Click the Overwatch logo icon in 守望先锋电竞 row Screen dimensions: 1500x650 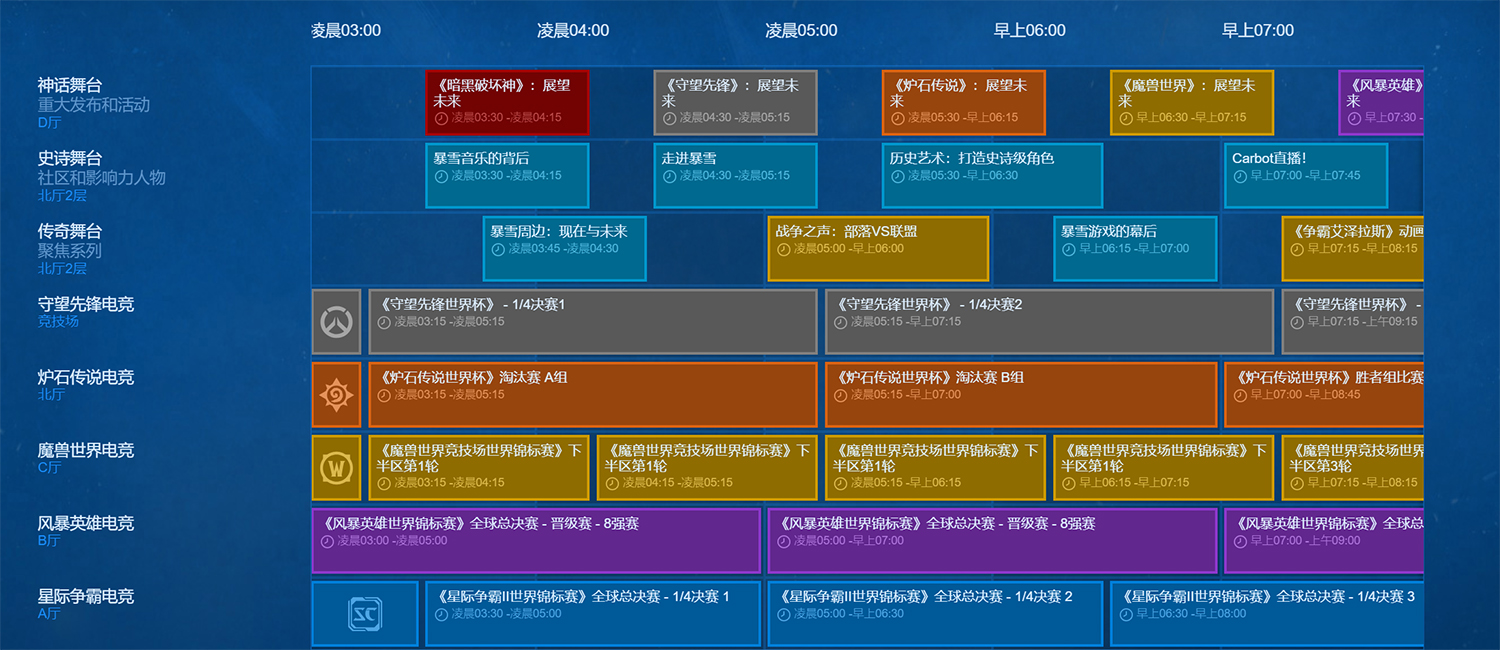[x=336, y=322]
